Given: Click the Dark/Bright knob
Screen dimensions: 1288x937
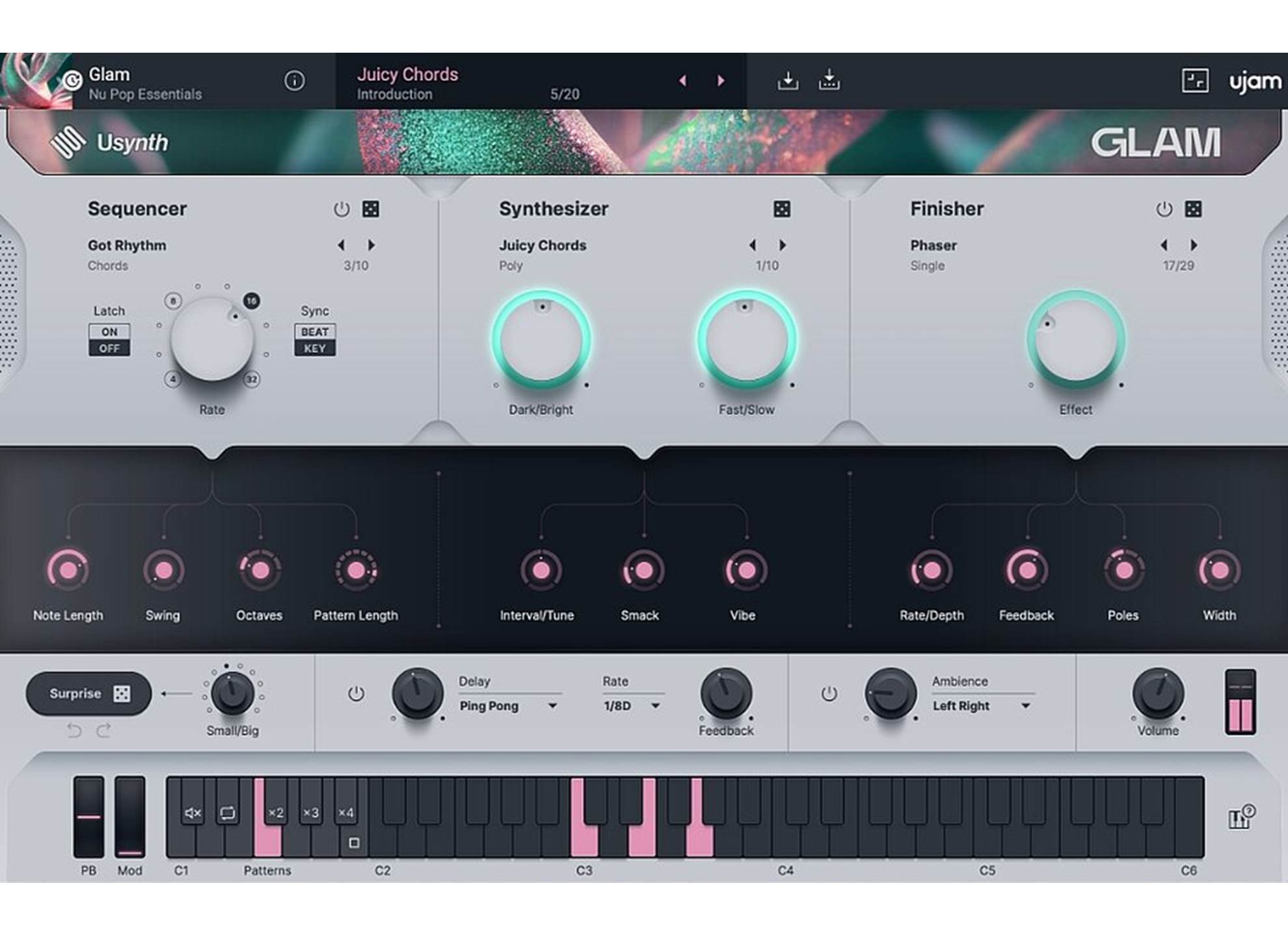Looking at the screenshot, I should tap(541, 340).
